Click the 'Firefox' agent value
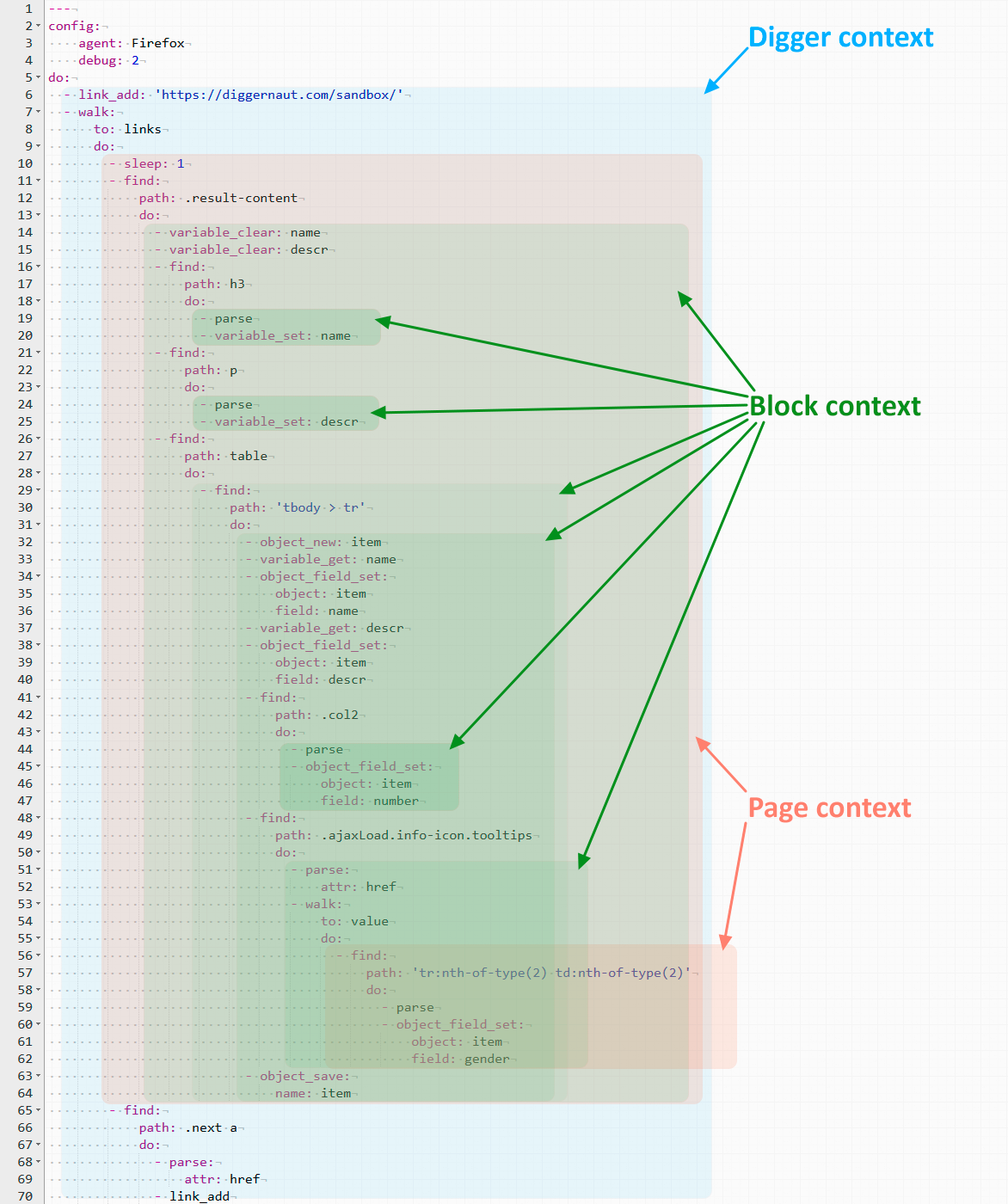 [x=158, y=43]
